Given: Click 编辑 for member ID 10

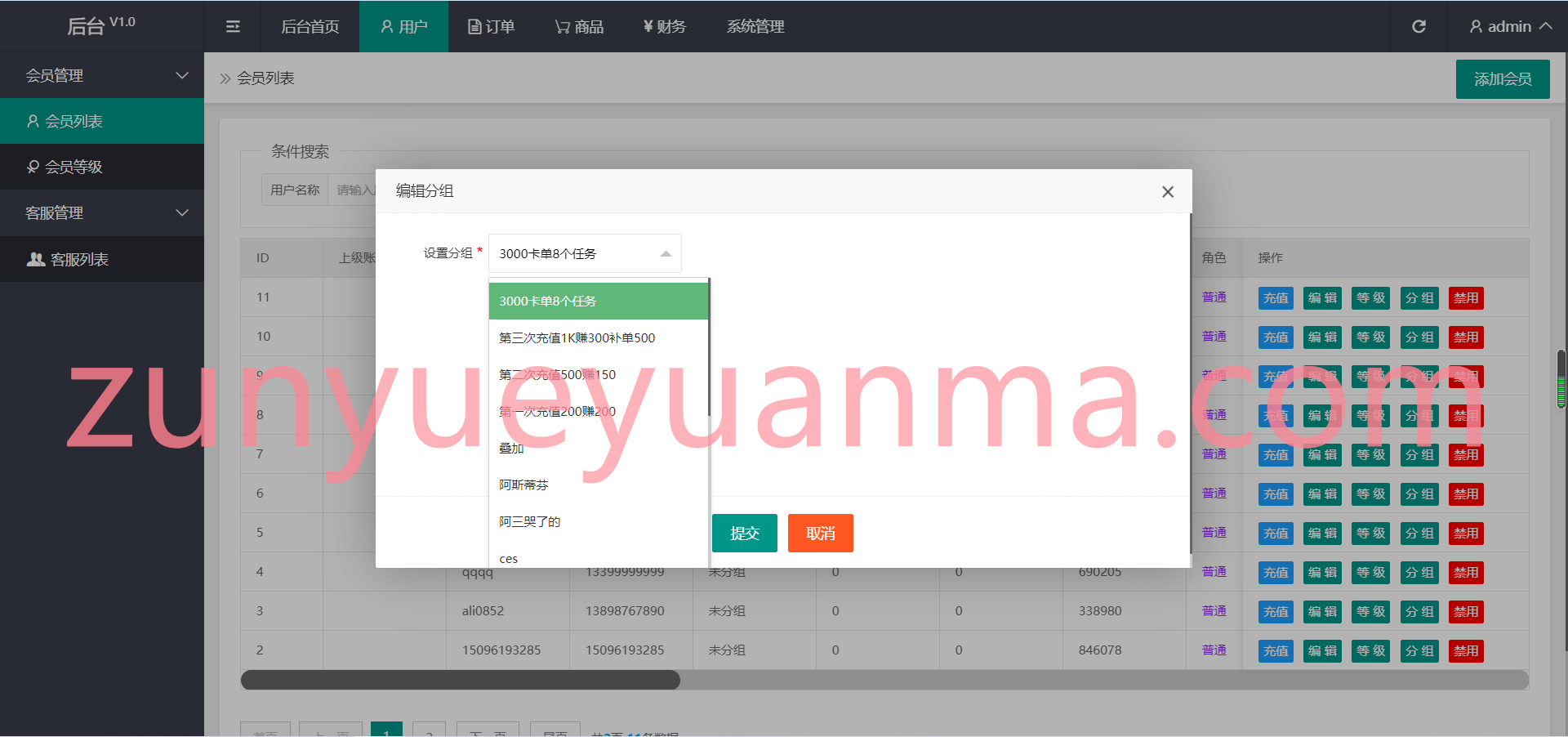Looking at the screenshot, I should click(1323, 337).
